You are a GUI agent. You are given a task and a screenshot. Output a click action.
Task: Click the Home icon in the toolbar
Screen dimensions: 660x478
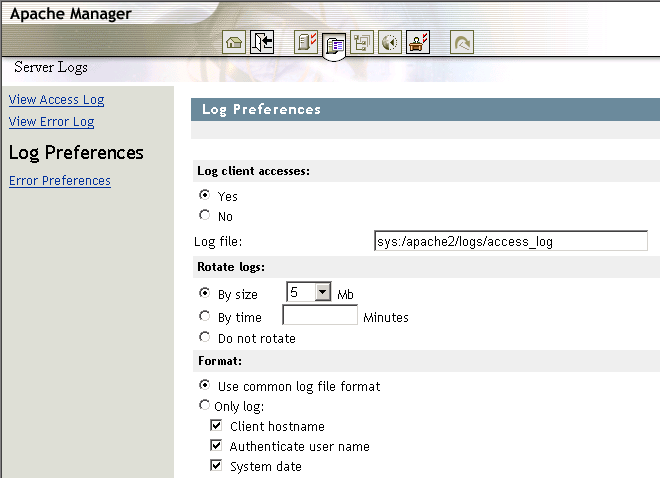point(234,43)
